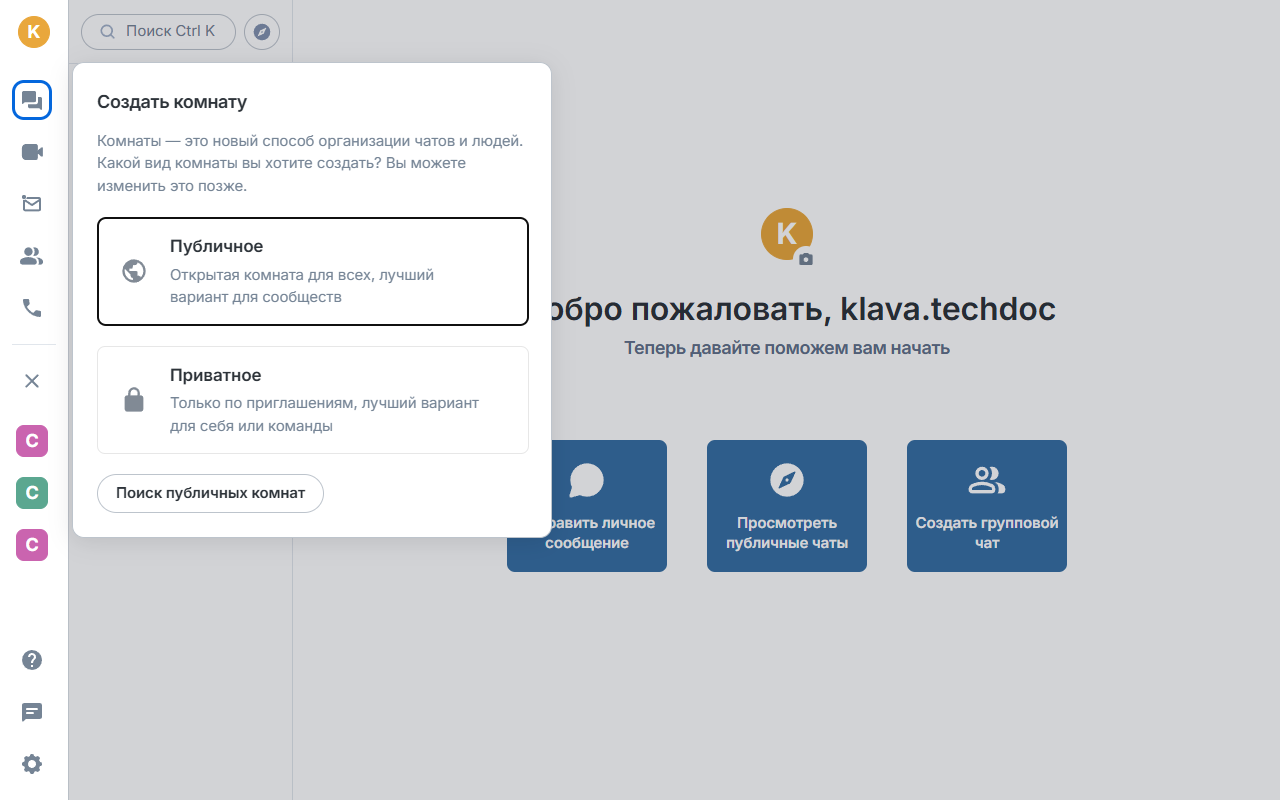The height and width of the screenshot is (800, 1280).
Task: Click the compass explore icon by search
Action: [x=262, y=32]
